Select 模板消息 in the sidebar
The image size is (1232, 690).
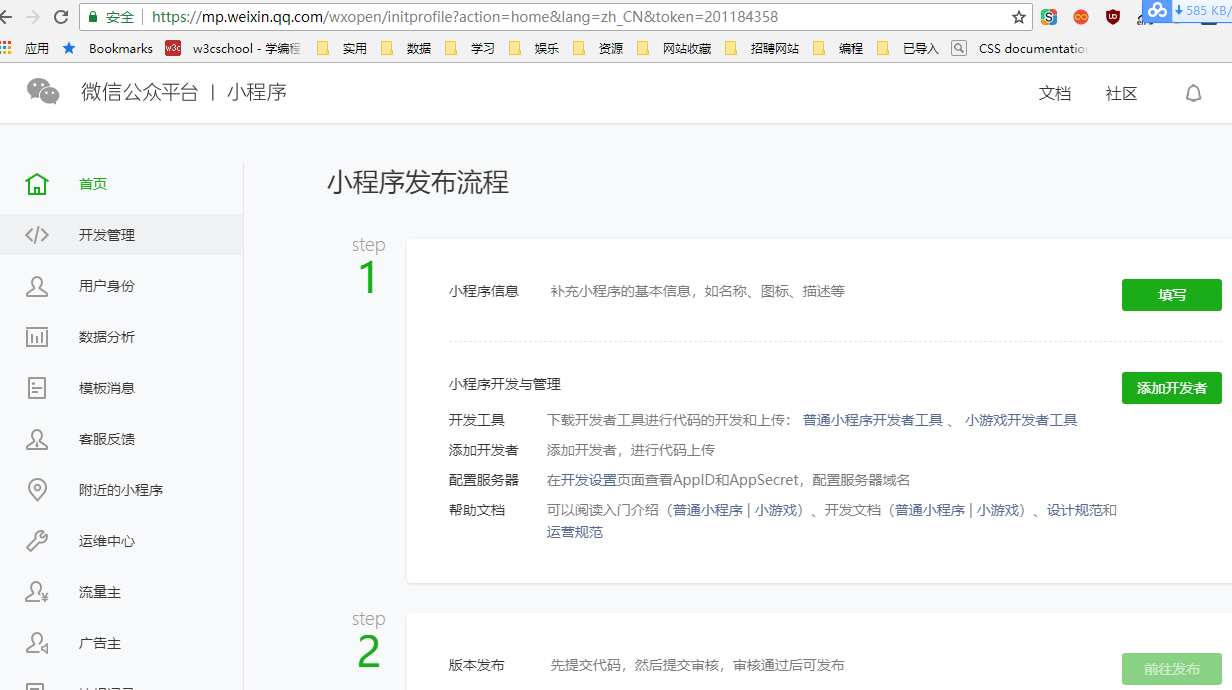pyautogui.click(x=121, y=388)
